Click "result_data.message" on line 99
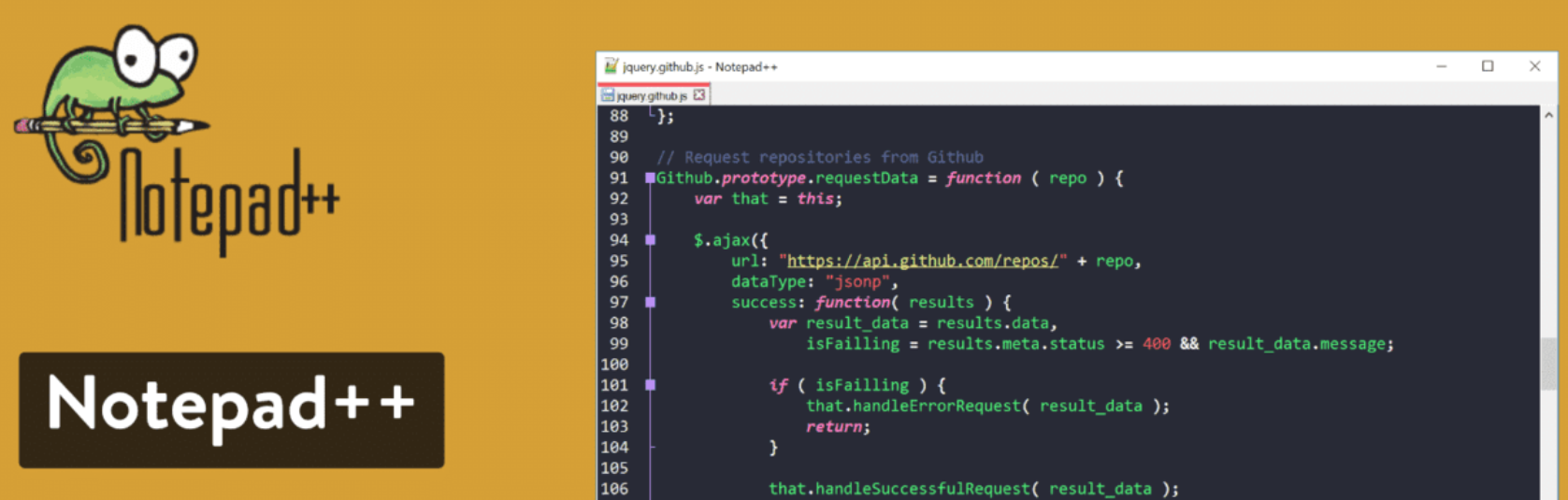 (1297, 344)
